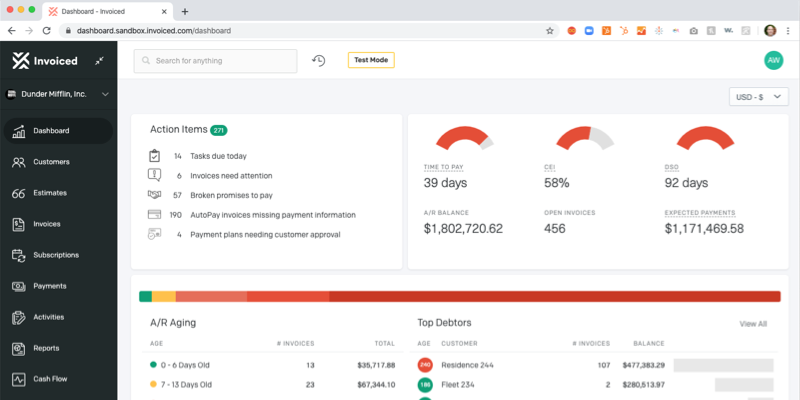This screenshot has width=800, height=400.
Task: Focus the Search for anything field
Action: [x=215, y=61]
